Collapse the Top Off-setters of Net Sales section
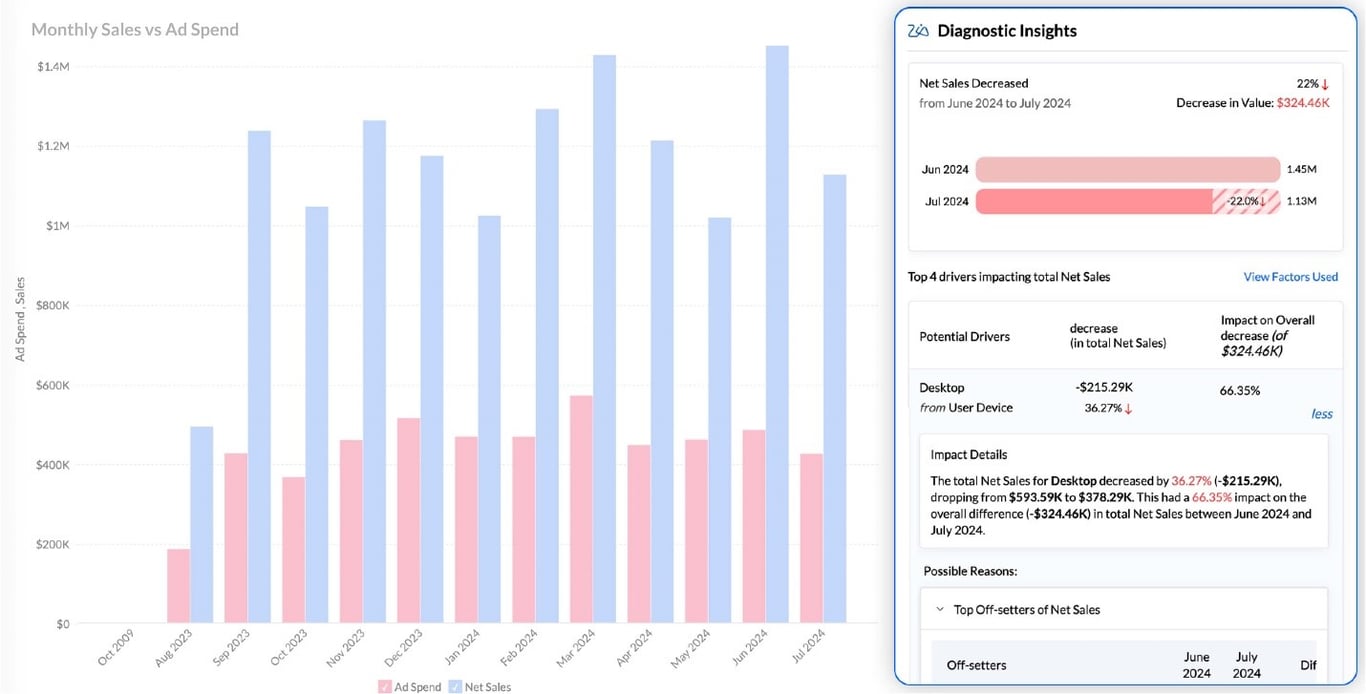 pyautogui.click(x=939, y=608)
